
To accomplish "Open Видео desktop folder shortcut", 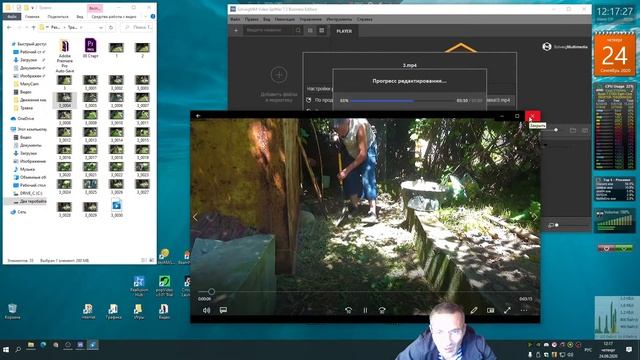I will (164, 311).
